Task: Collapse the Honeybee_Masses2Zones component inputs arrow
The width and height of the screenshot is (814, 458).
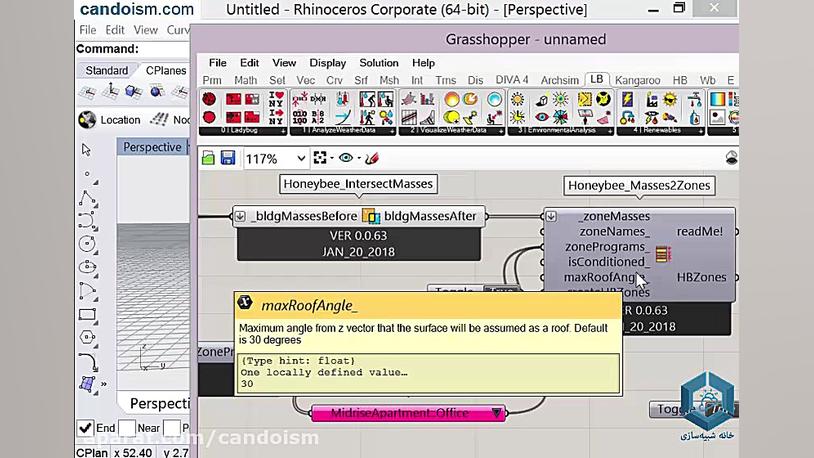Action: 551,216
